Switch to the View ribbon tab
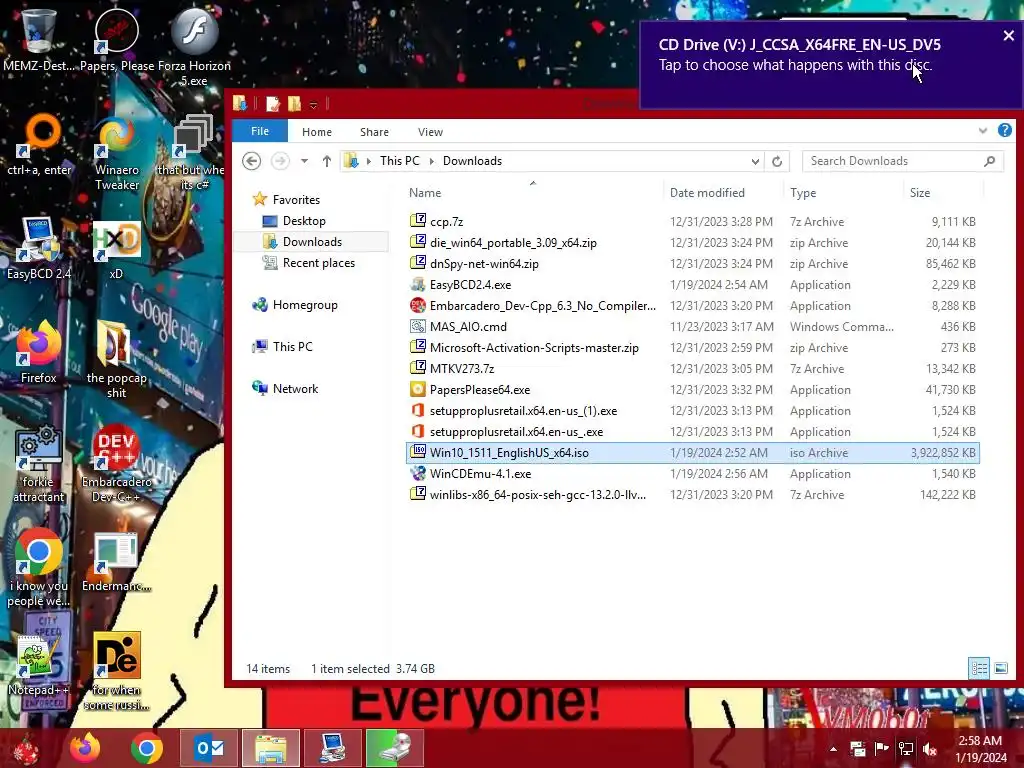 [430, 132]
